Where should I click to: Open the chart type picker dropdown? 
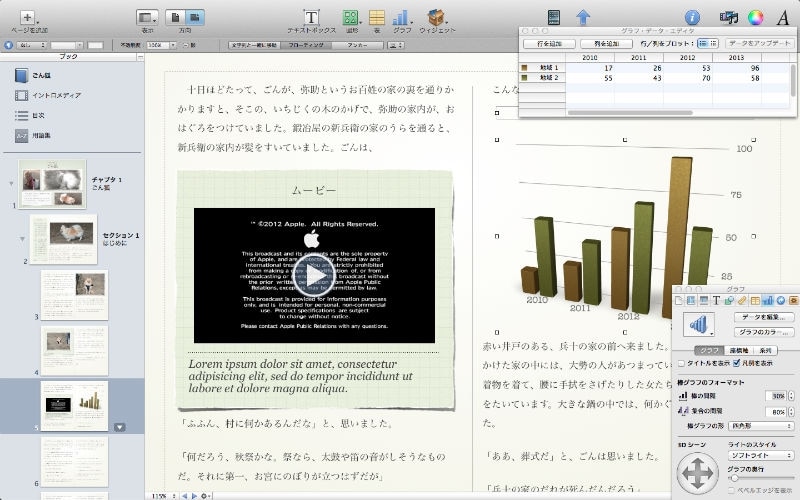pos(699,324)
